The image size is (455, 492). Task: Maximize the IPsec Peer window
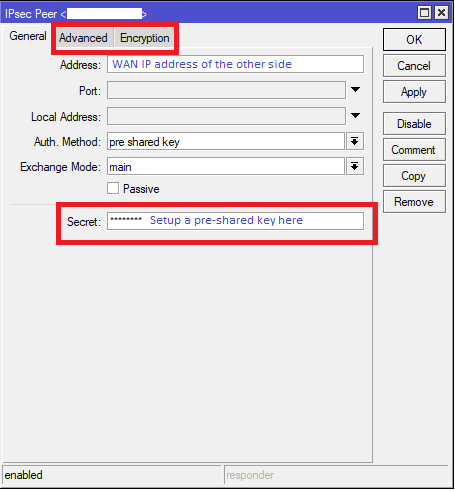click(424, 13)
